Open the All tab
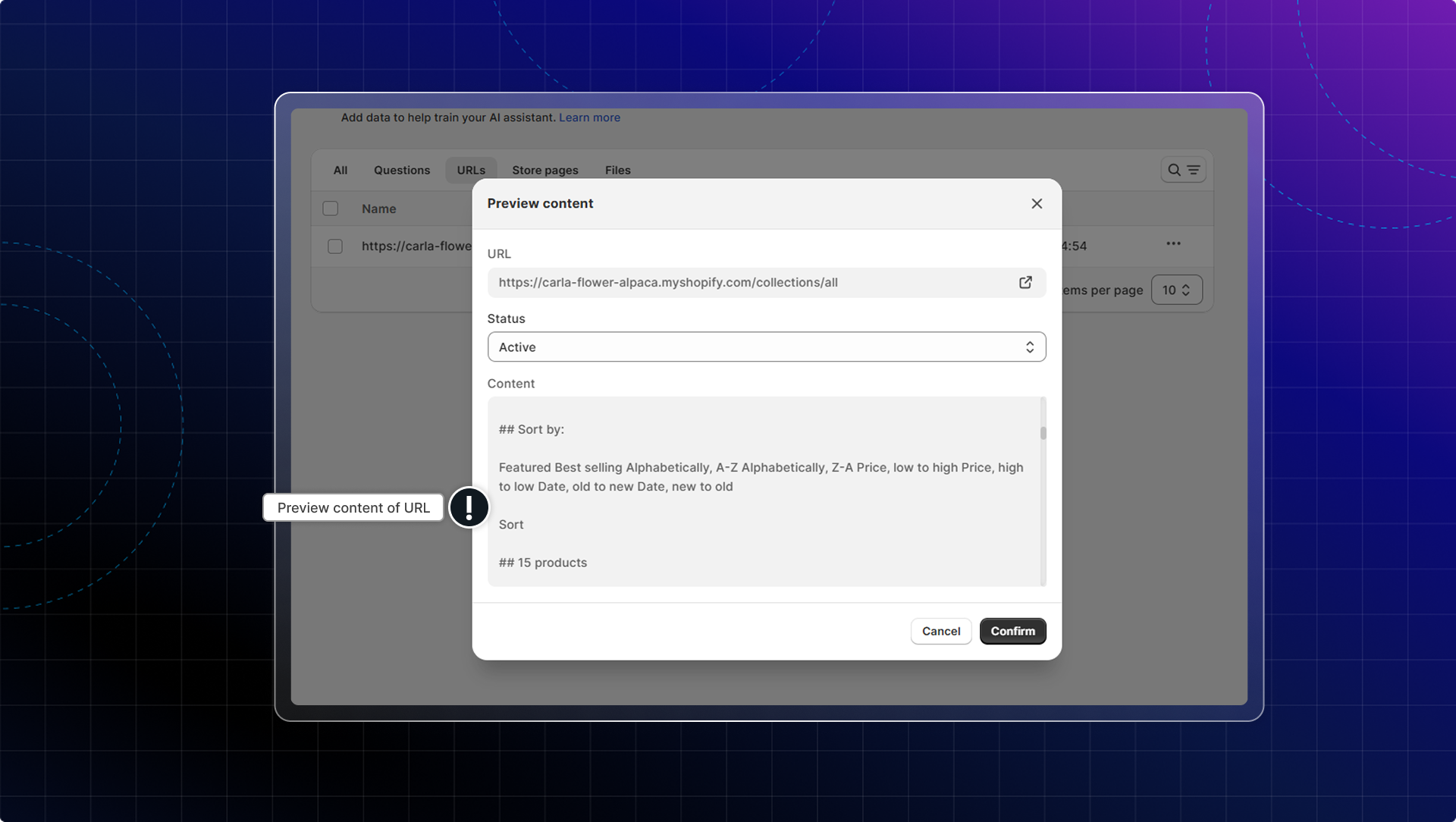The width and height of the screenshot is (1456, 822). click(340, 170)
